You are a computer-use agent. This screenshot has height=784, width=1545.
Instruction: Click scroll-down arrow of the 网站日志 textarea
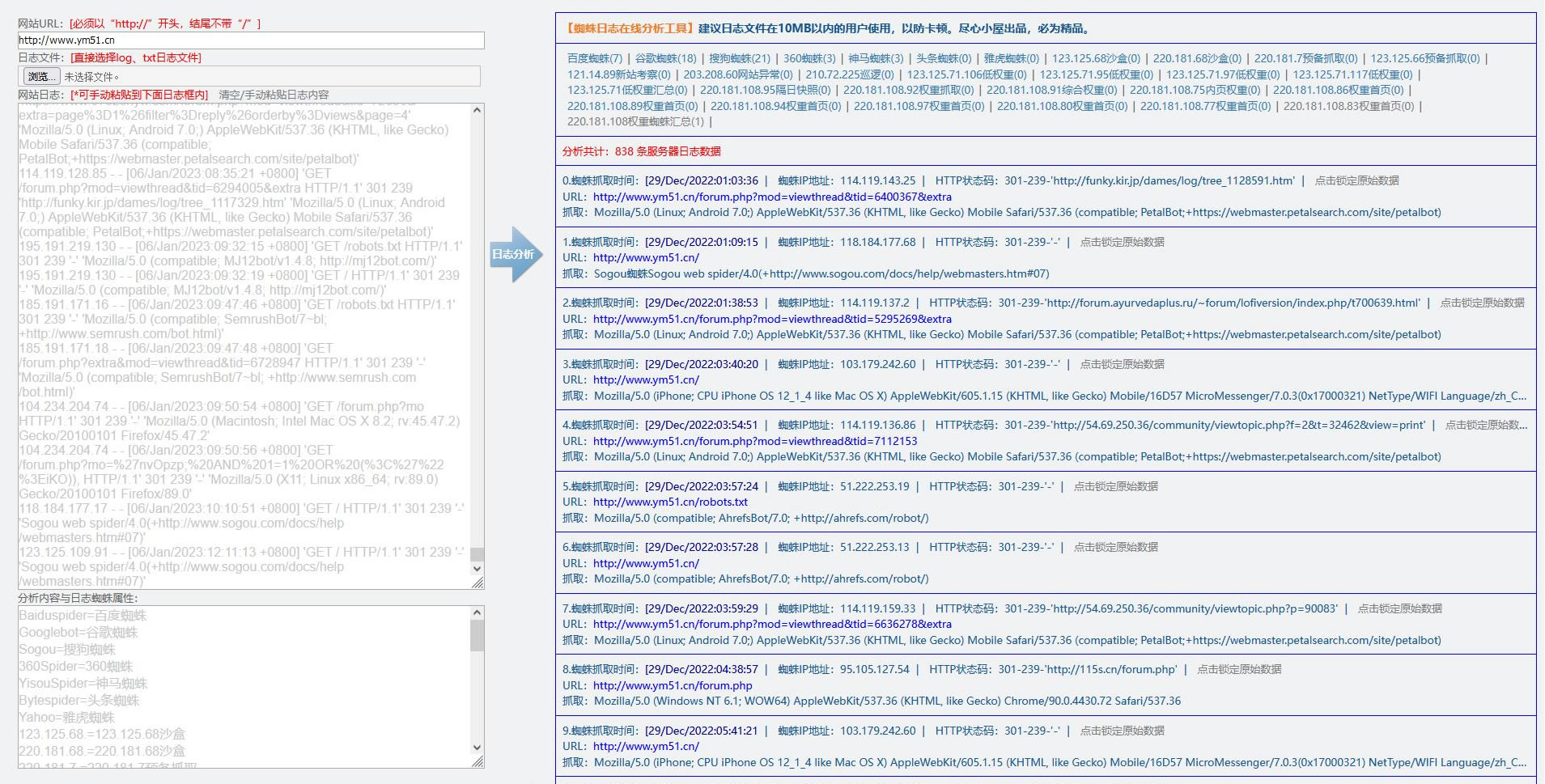tap(477, 568)
